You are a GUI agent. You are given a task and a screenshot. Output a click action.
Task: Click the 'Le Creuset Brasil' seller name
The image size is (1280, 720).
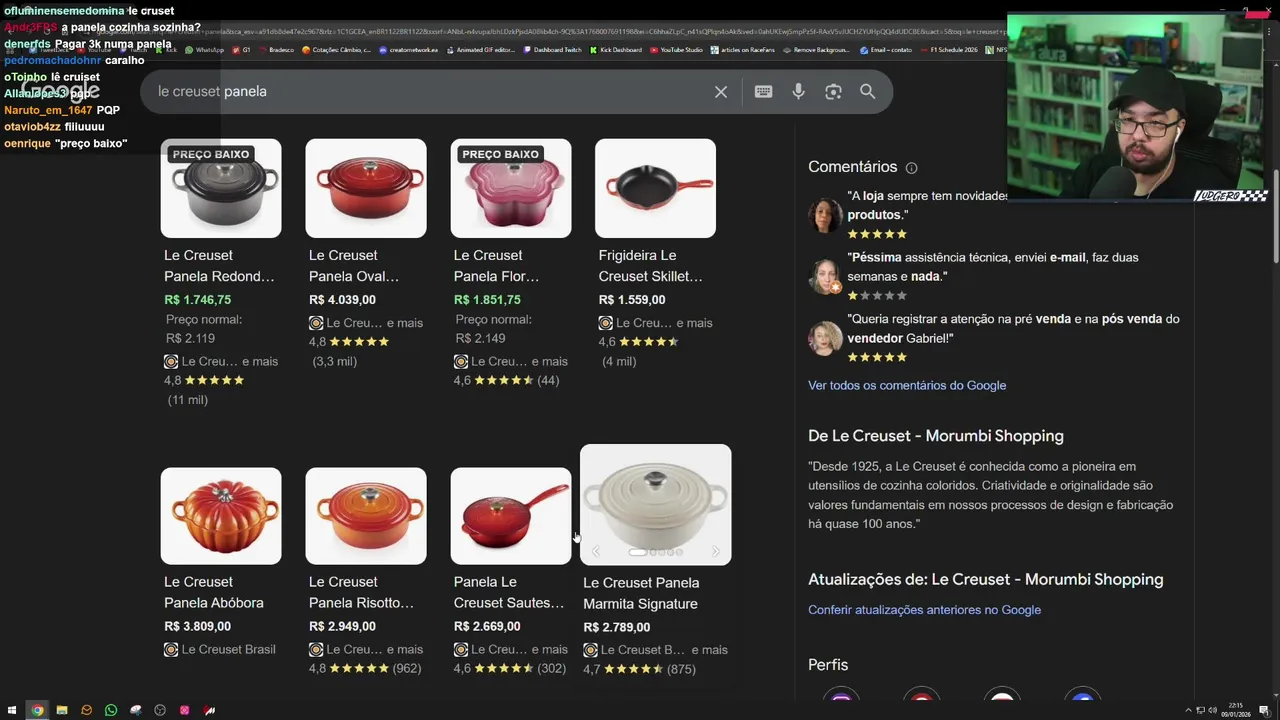(228, 650)
